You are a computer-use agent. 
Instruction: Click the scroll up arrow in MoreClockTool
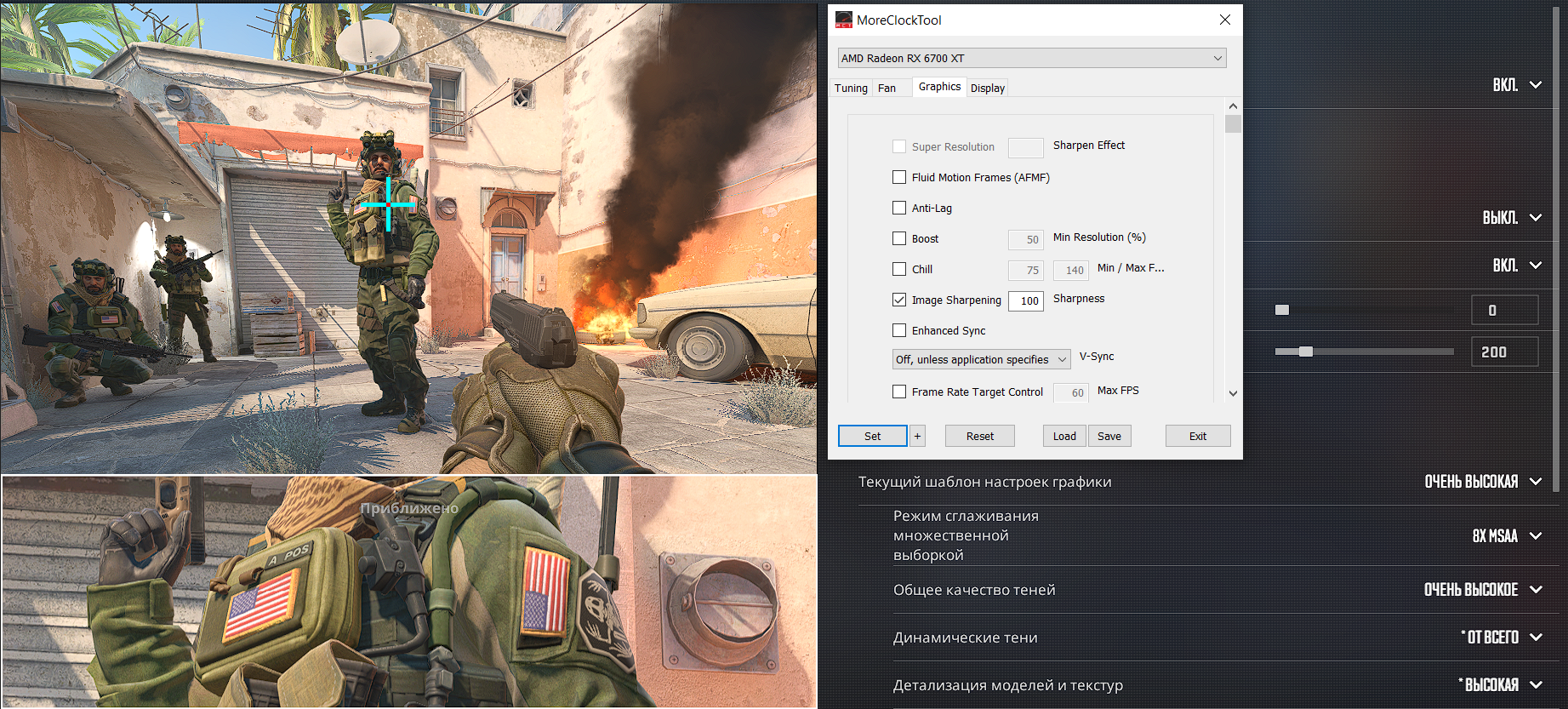[x=1233, y=106]
